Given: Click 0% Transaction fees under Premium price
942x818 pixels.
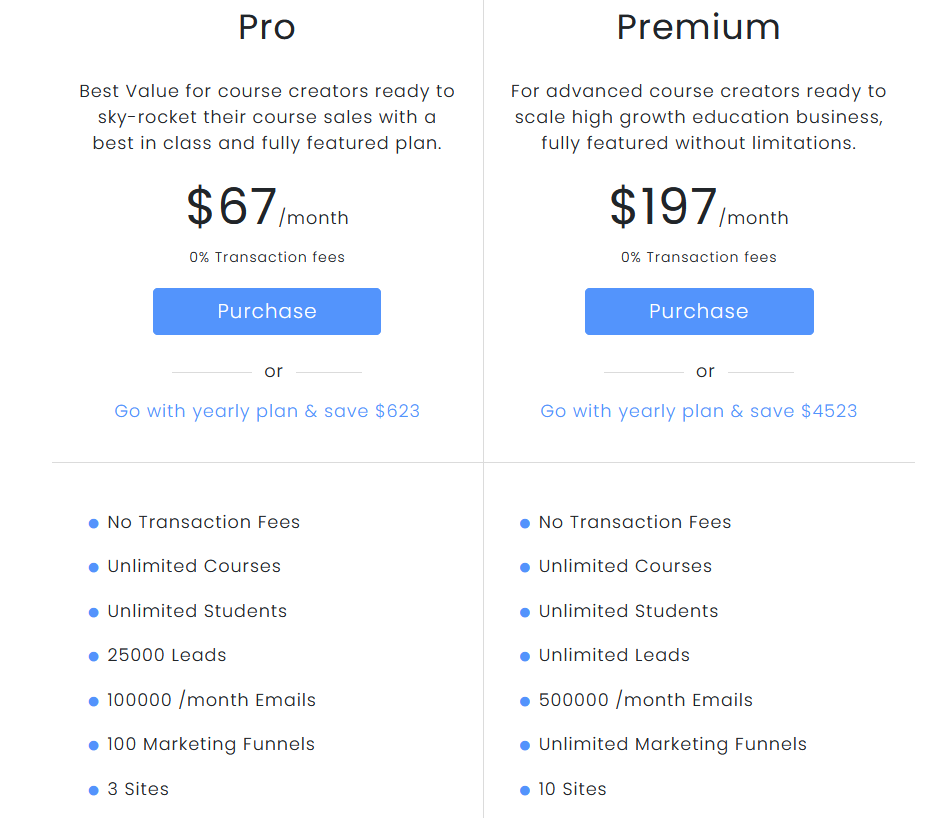Looking at the screenshot, I should [x=699, y=258].
